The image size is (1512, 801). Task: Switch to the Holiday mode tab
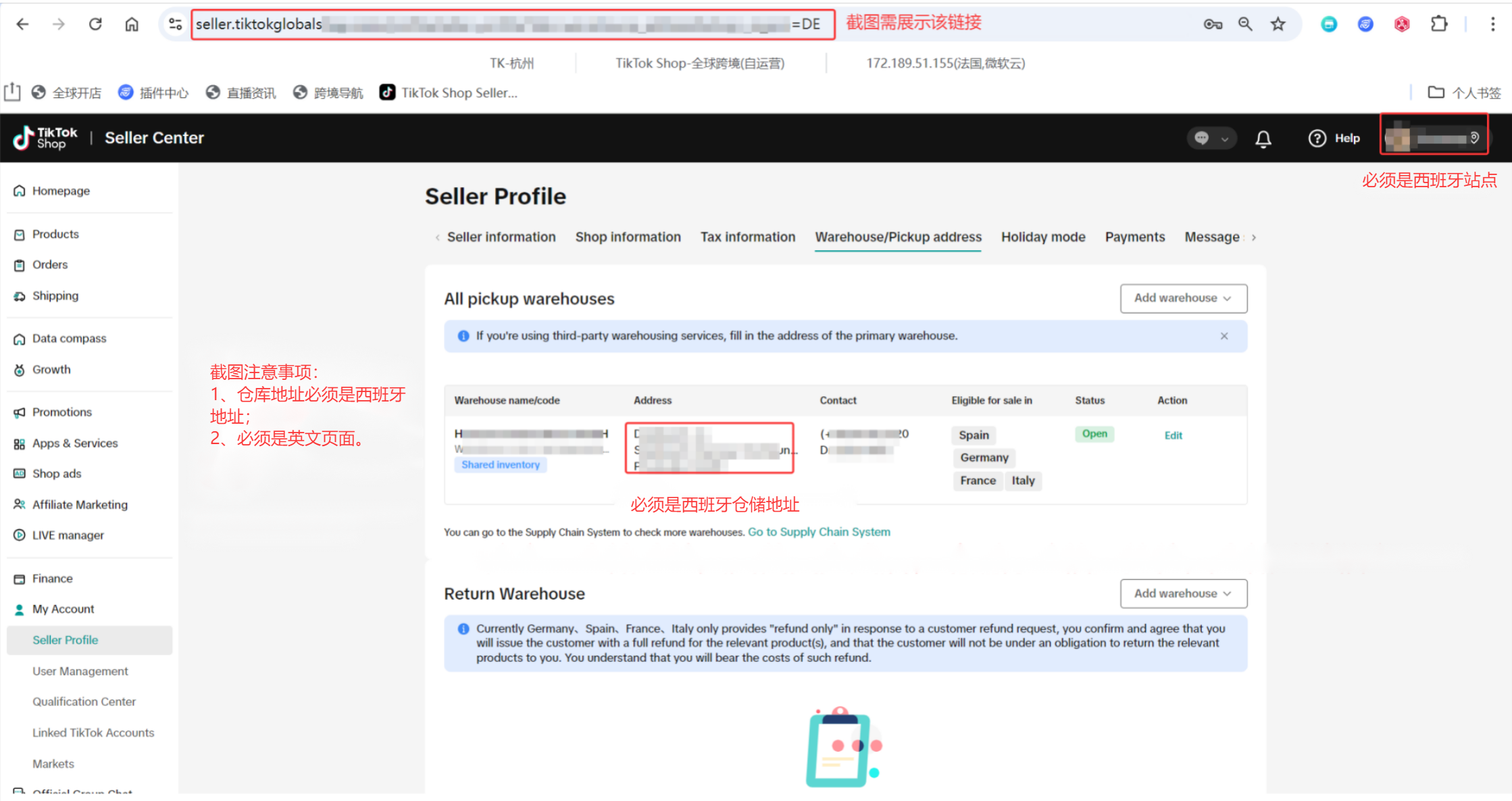tap(1043, 237)
